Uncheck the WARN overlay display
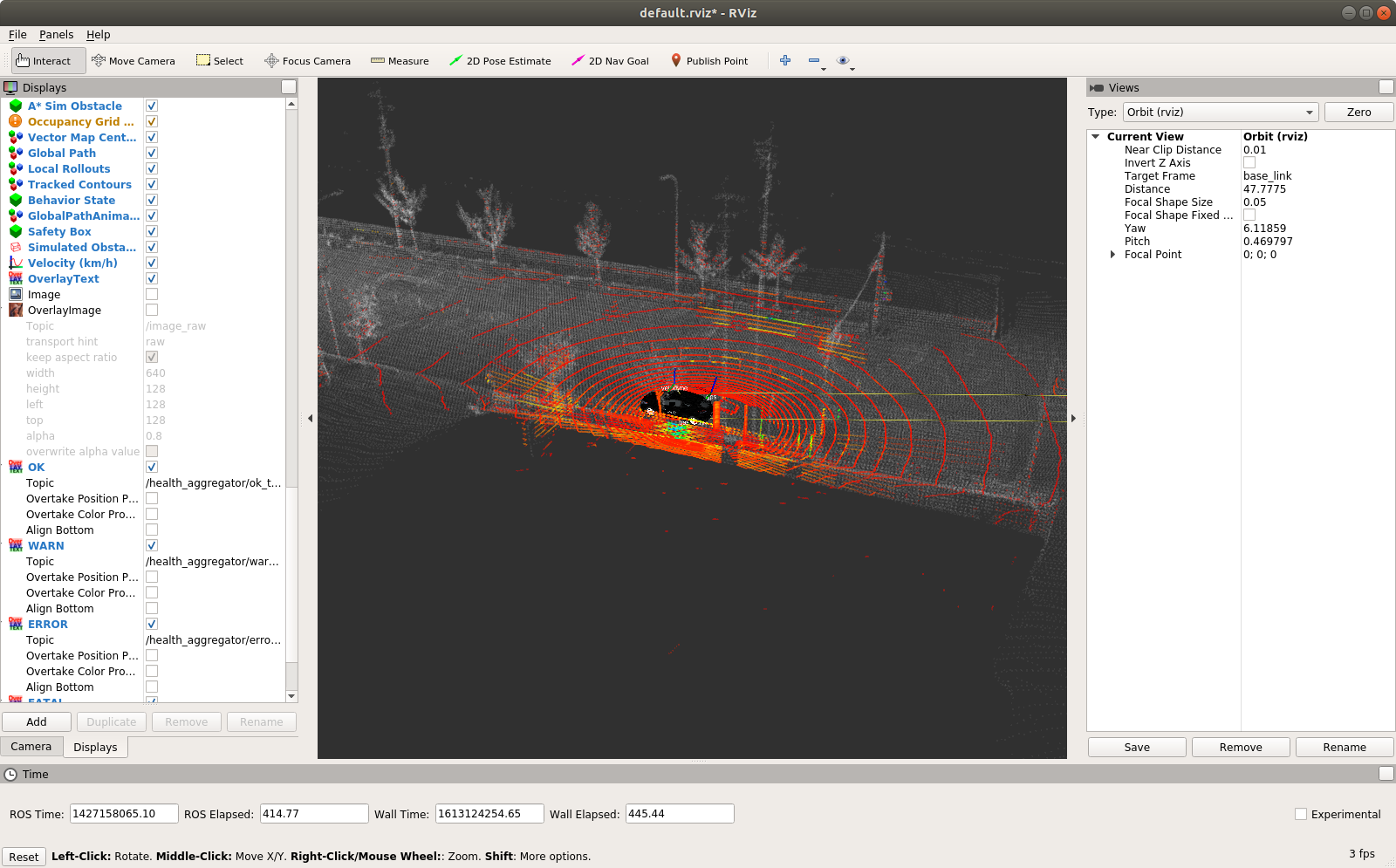The height and width of the screenshot is (868, 1396). [x=152, y=545]
